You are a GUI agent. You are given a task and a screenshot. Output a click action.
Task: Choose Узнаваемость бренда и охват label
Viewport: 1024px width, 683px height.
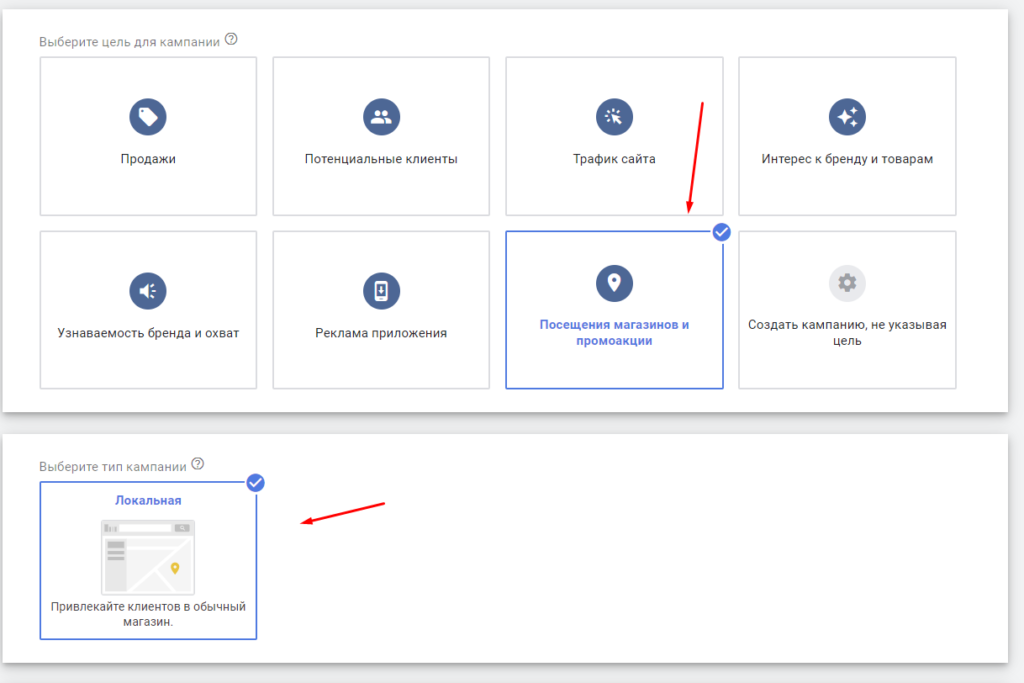point(148,333)
